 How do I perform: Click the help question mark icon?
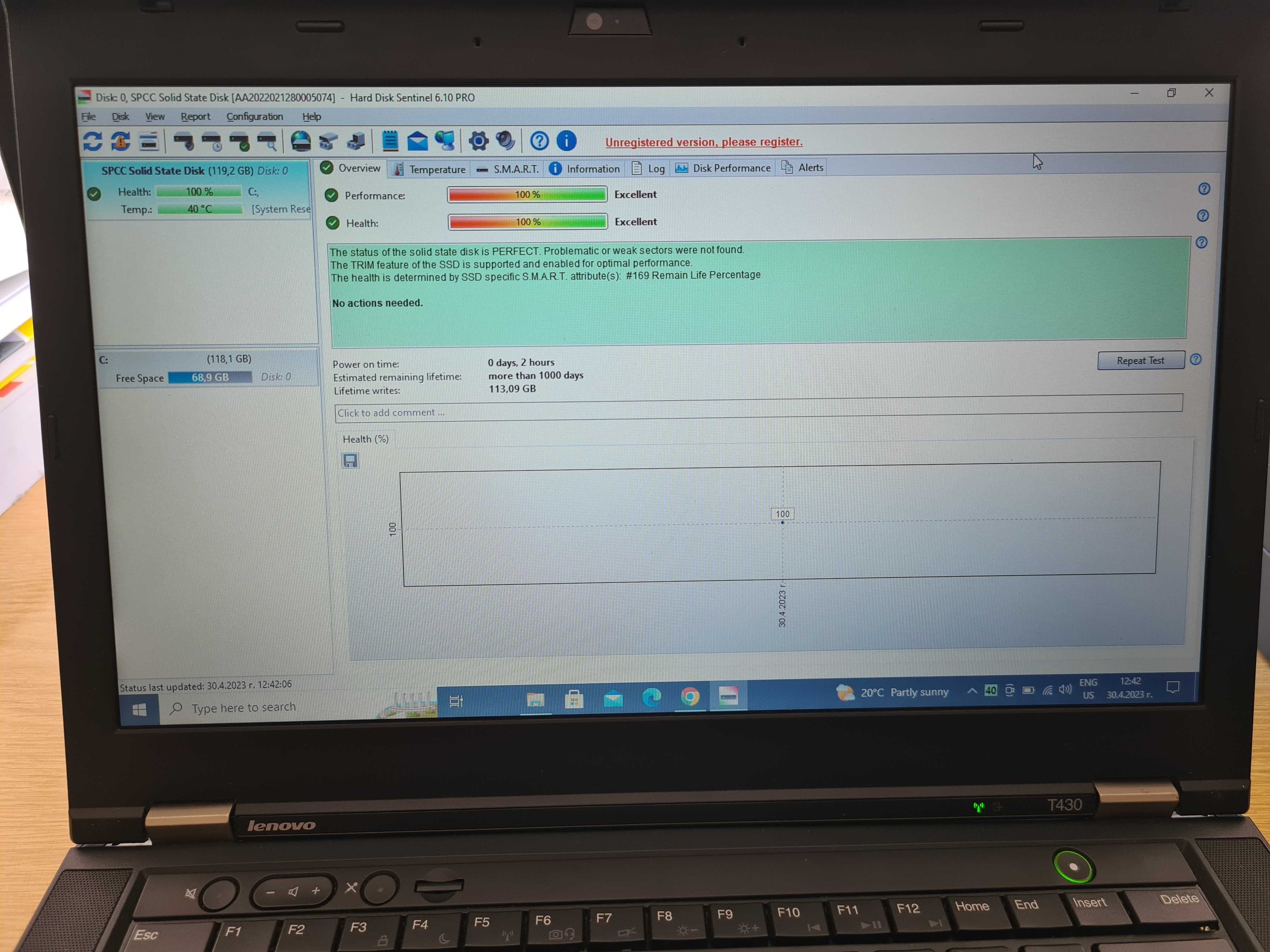tap(540, 141)
